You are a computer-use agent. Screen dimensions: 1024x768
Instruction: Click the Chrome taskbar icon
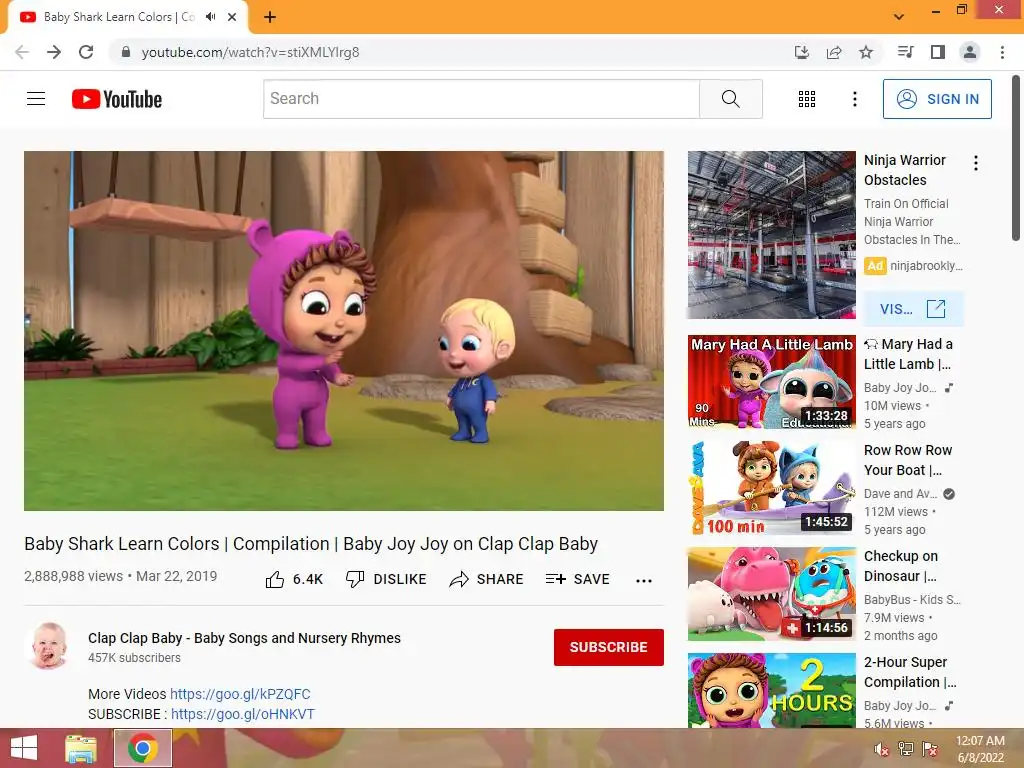(142, 748)
